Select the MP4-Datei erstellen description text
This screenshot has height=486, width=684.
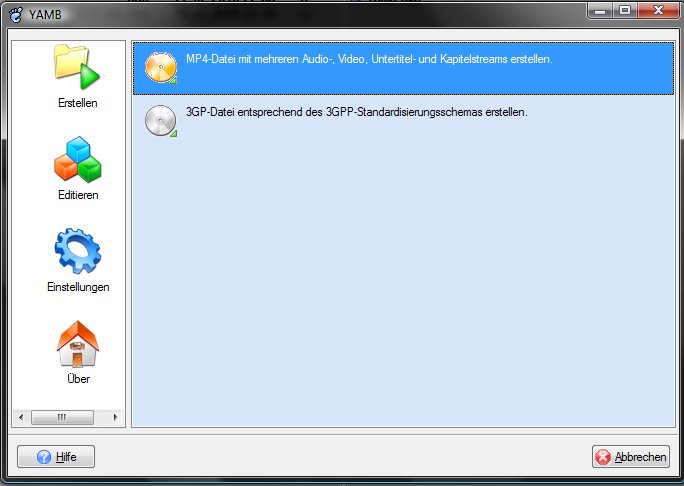[369, 59]
